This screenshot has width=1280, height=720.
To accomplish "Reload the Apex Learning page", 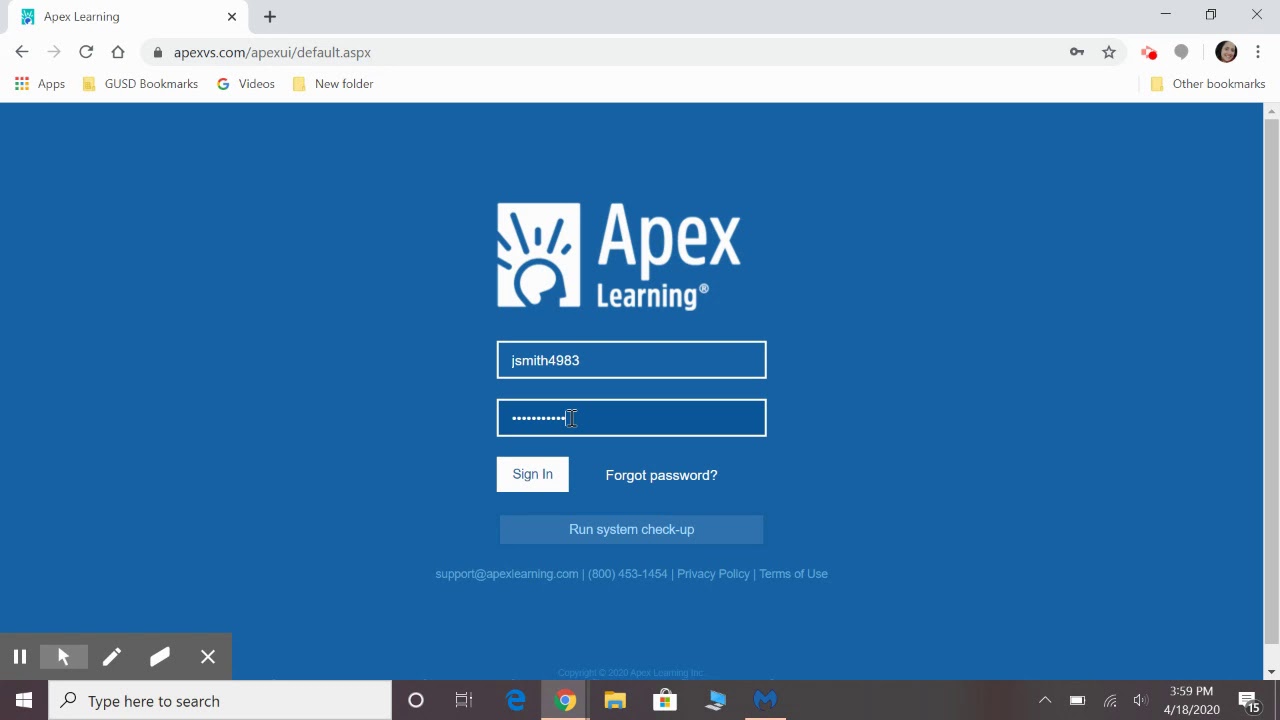I will click(86, 52).
